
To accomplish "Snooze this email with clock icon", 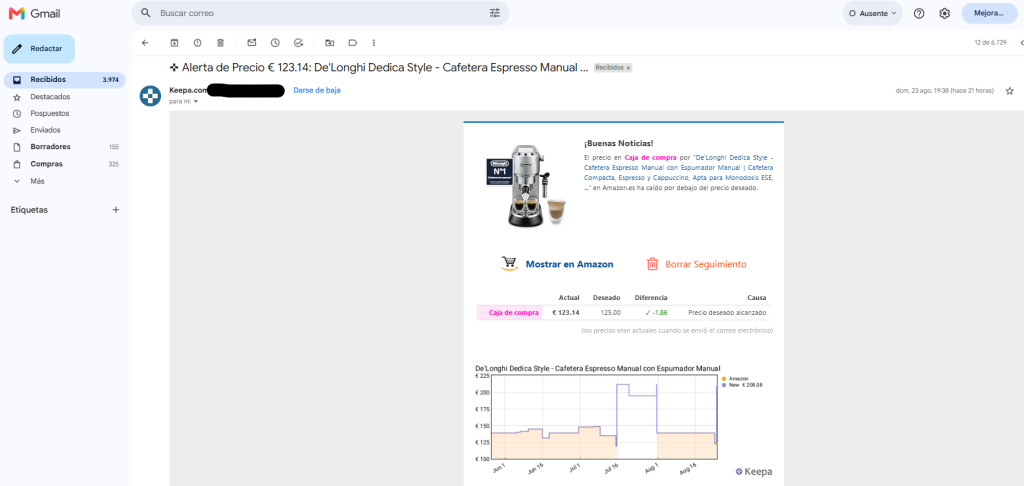I will tap(275, 43).
